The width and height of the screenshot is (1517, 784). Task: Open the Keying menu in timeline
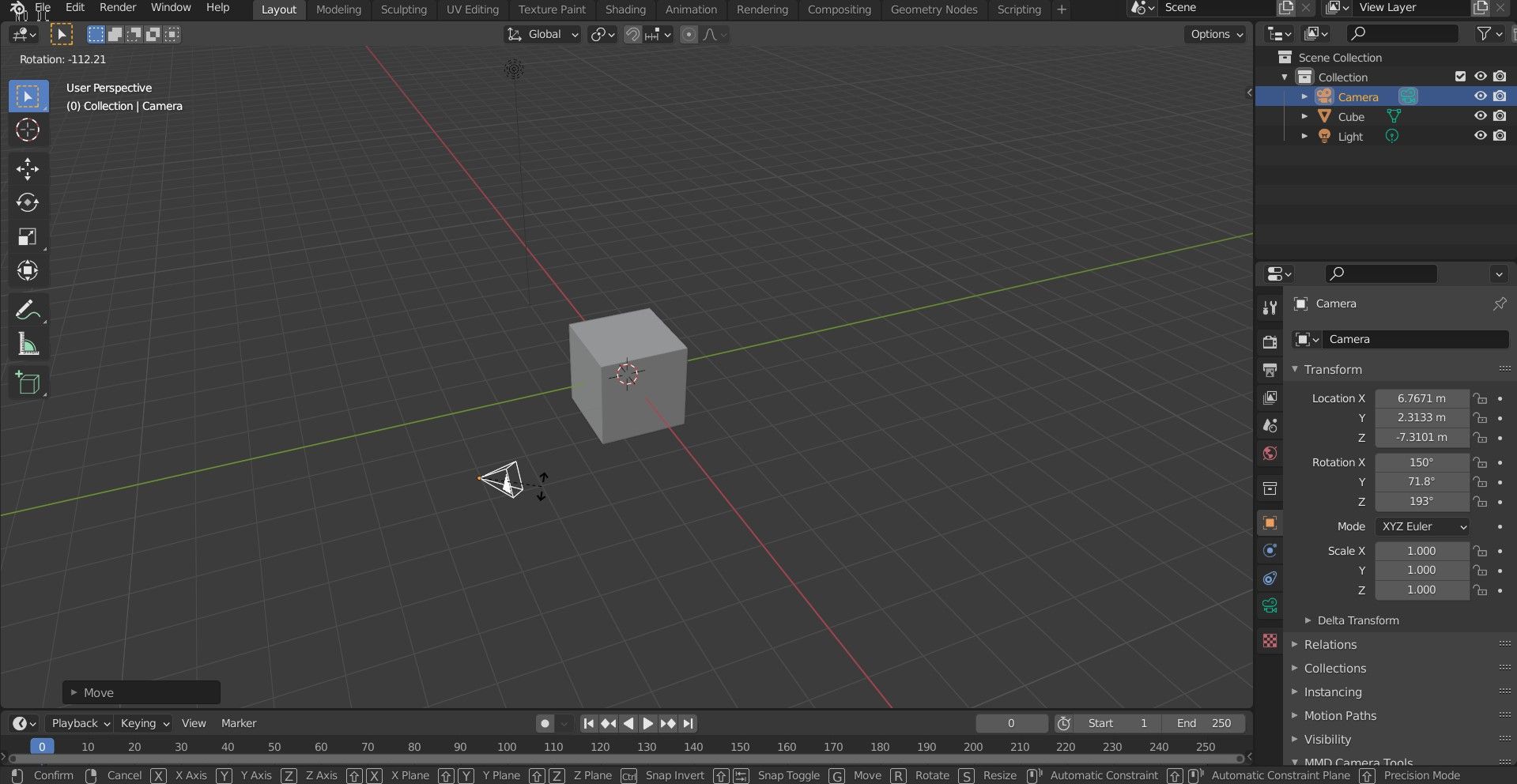[145, 723]
